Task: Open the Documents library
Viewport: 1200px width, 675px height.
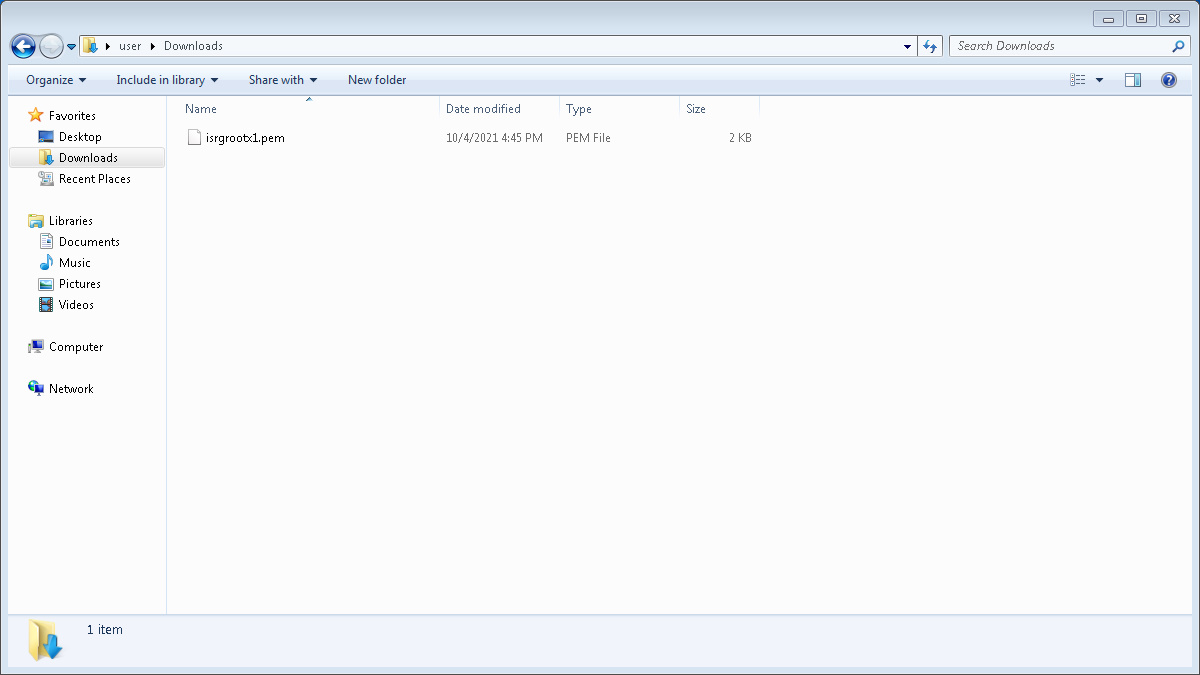Action: pos(89,242)
